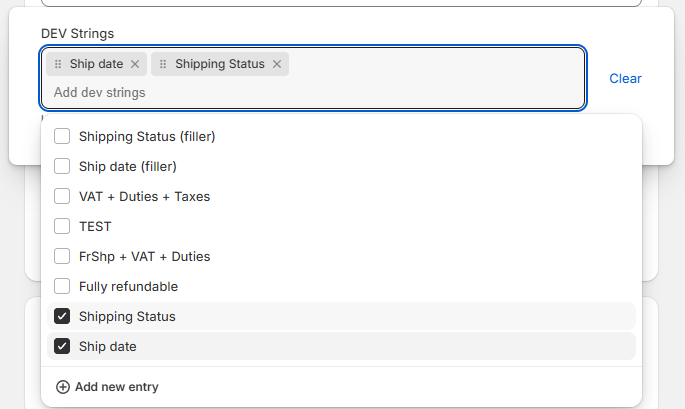Click the Add new entry button
This screenshot has height=409, width=685.
coord(107,387)
